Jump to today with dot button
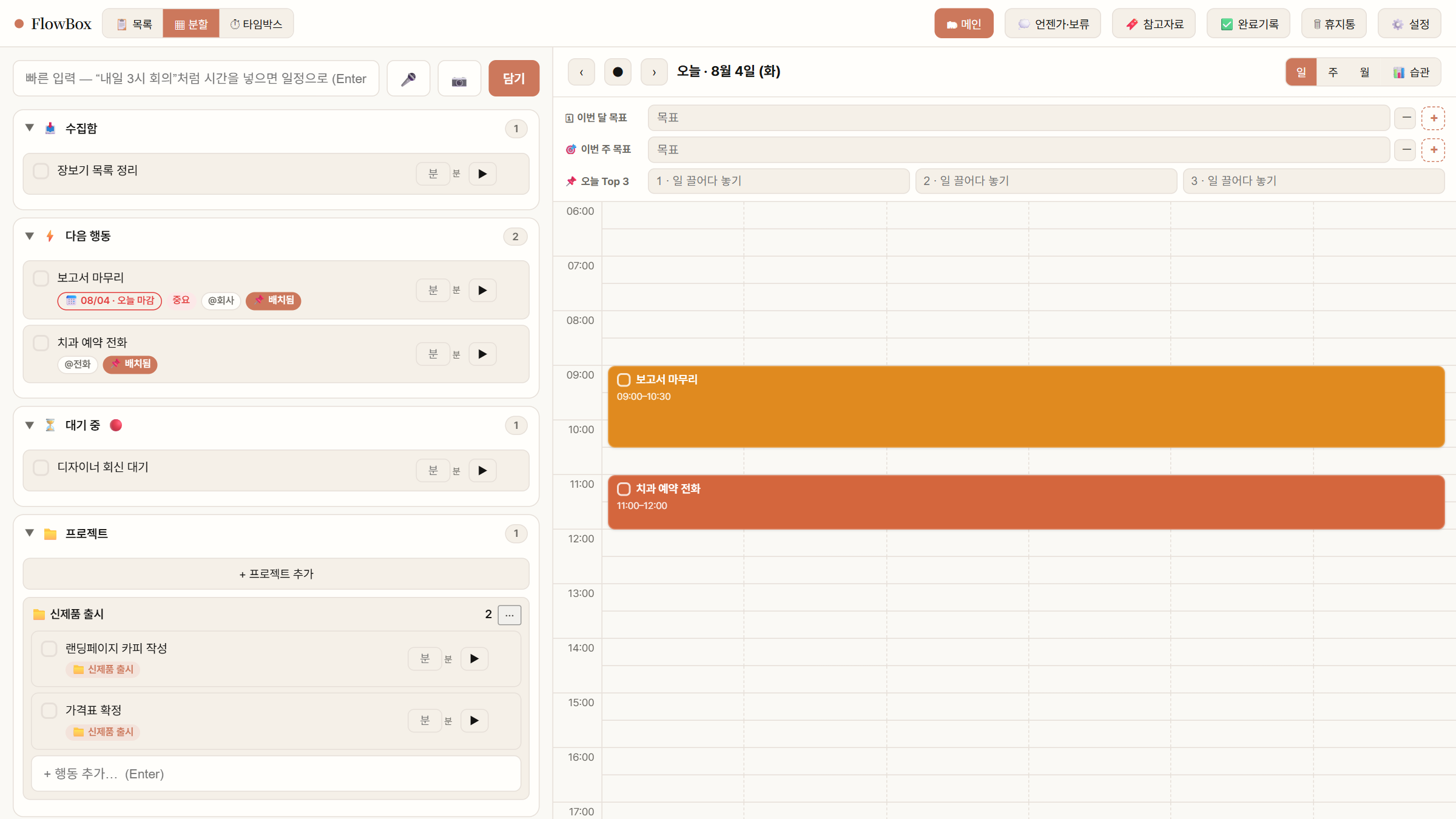 (x=618, y=72)
